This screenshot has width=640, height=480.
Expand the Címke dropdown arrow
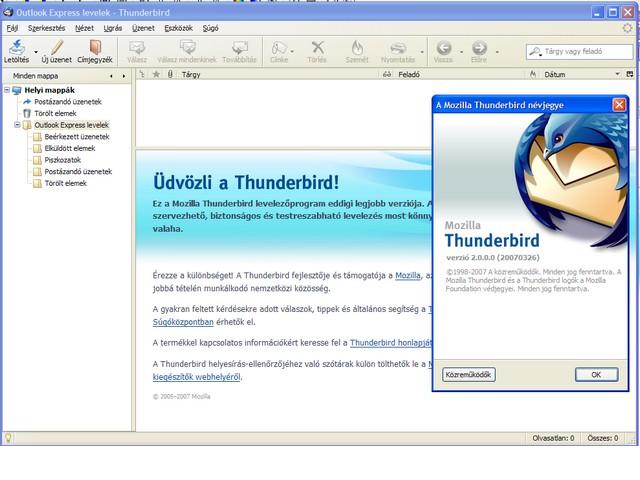click(x=292, y=51)
